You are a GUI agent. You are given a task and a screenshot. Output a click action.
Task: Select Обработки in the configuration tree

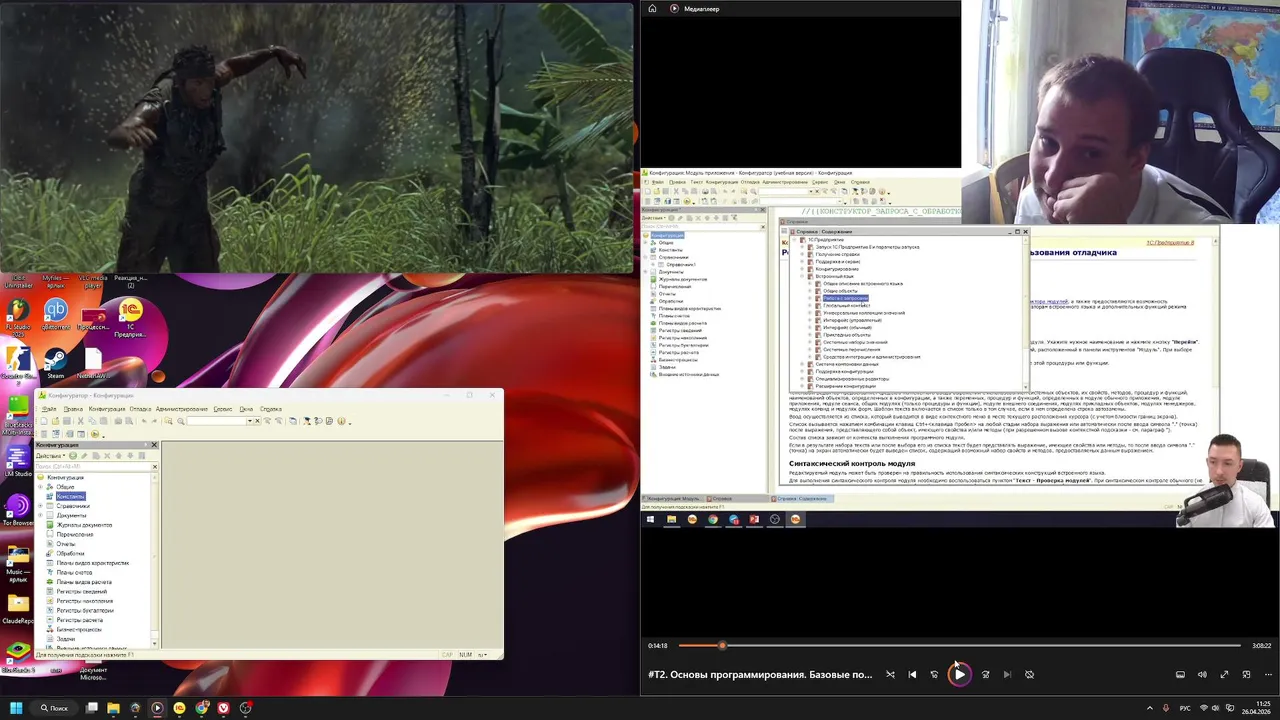(x=70, y=553)
